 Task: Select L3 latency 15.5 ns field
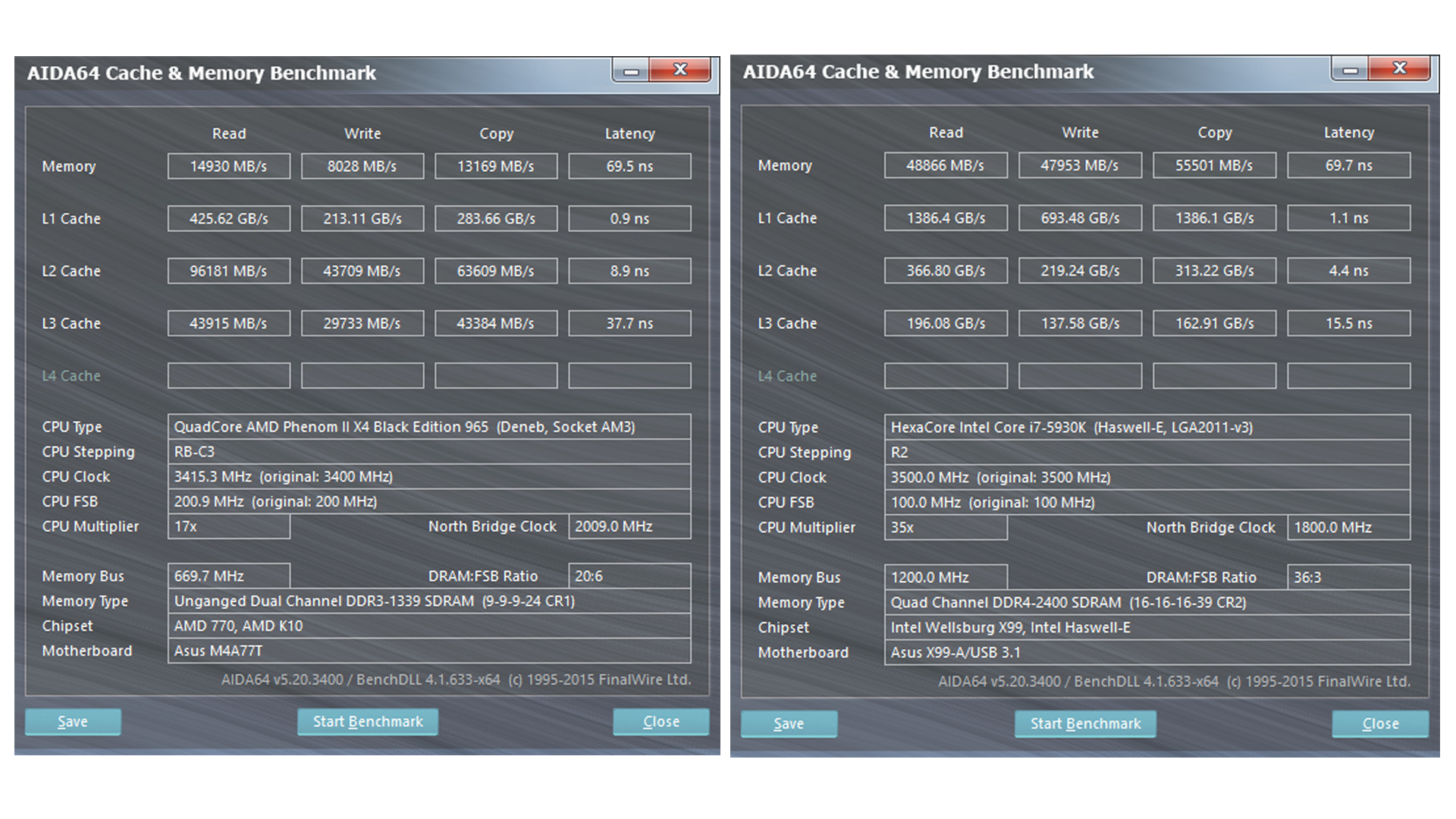click(1349, 323)
